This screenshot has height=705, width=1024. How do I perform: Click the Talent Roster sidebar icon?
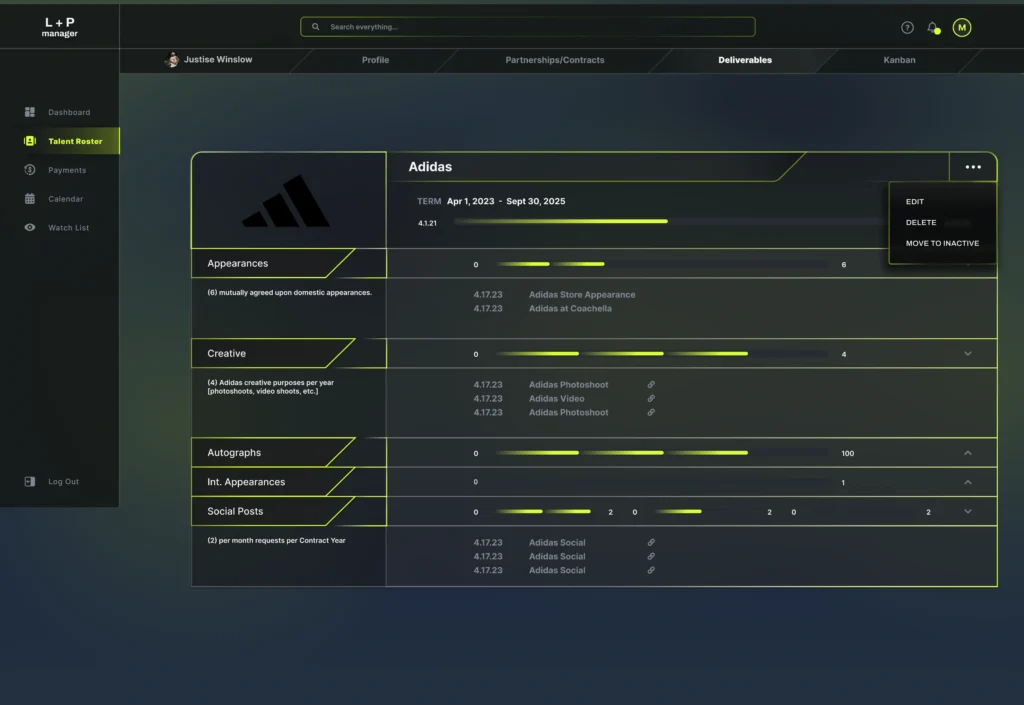coord(29,141)
